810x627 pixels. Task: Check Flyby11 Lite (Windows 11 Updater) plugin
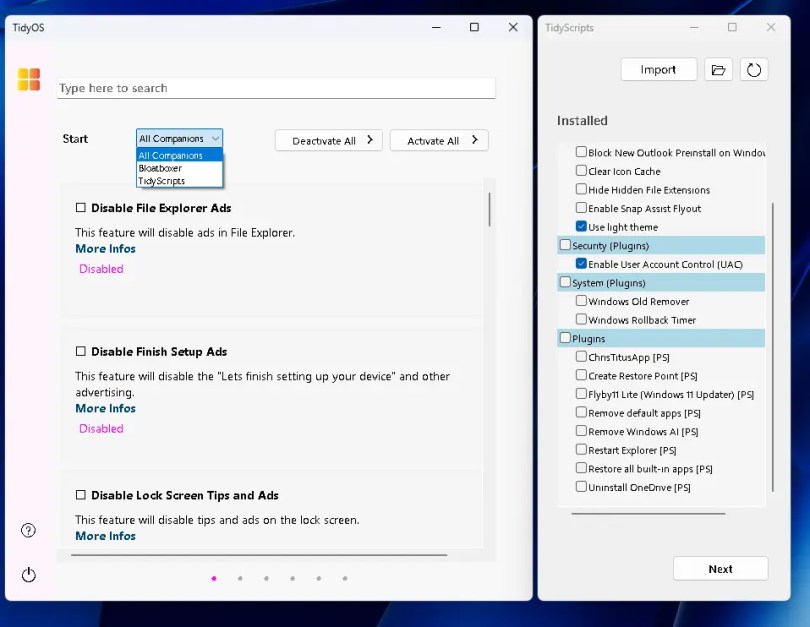[581, 394]
